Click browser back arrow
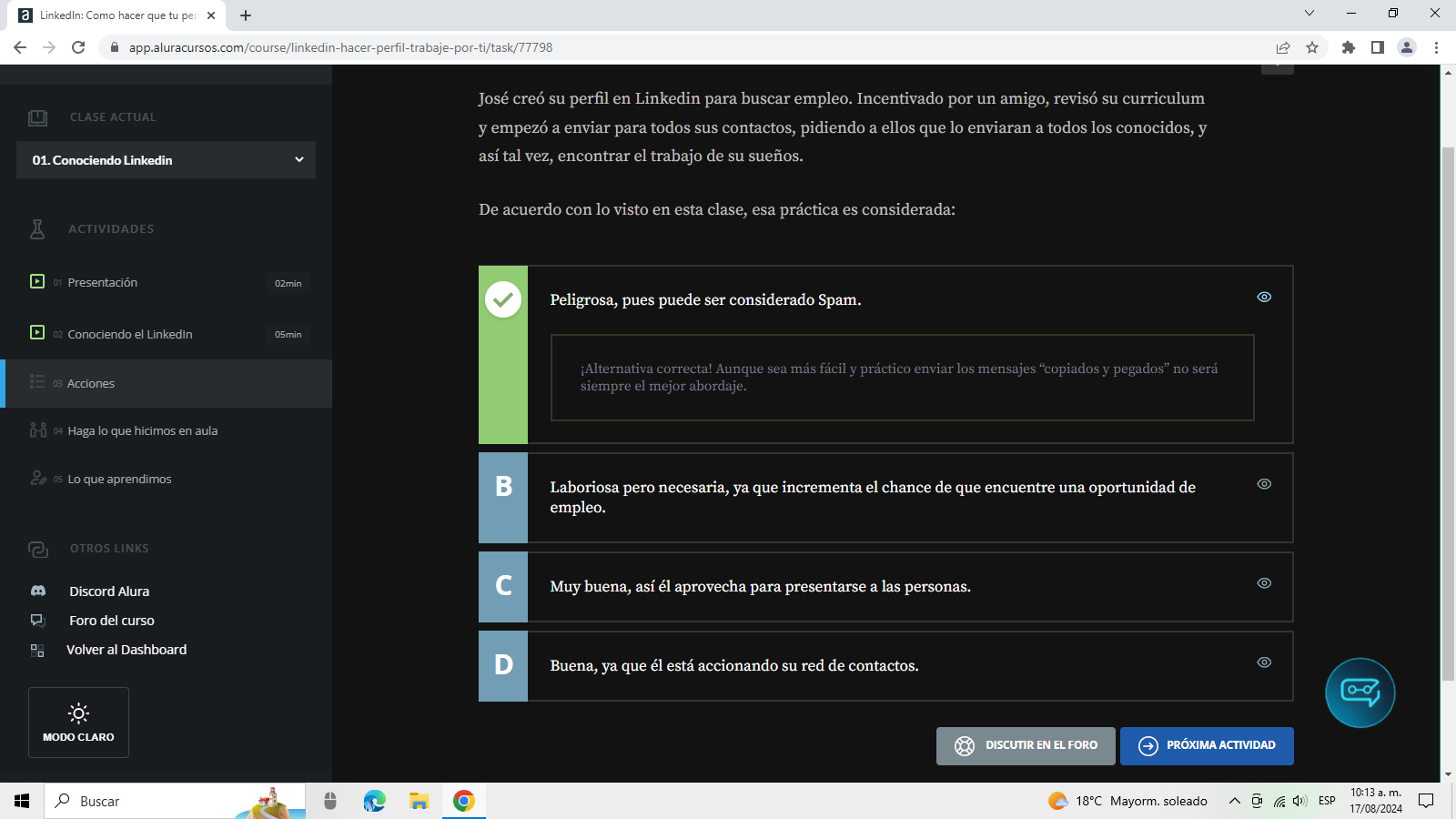Viewport: 1456px width, 819px height. [20, 47]
